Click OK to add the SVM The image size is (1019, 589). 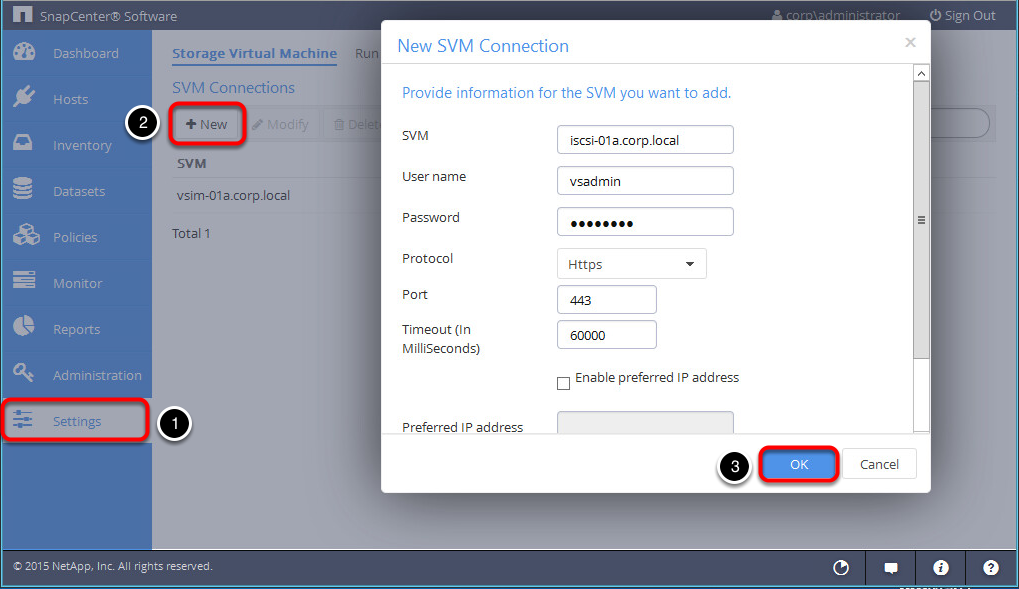pyautogui.click(x=799, y=464)
